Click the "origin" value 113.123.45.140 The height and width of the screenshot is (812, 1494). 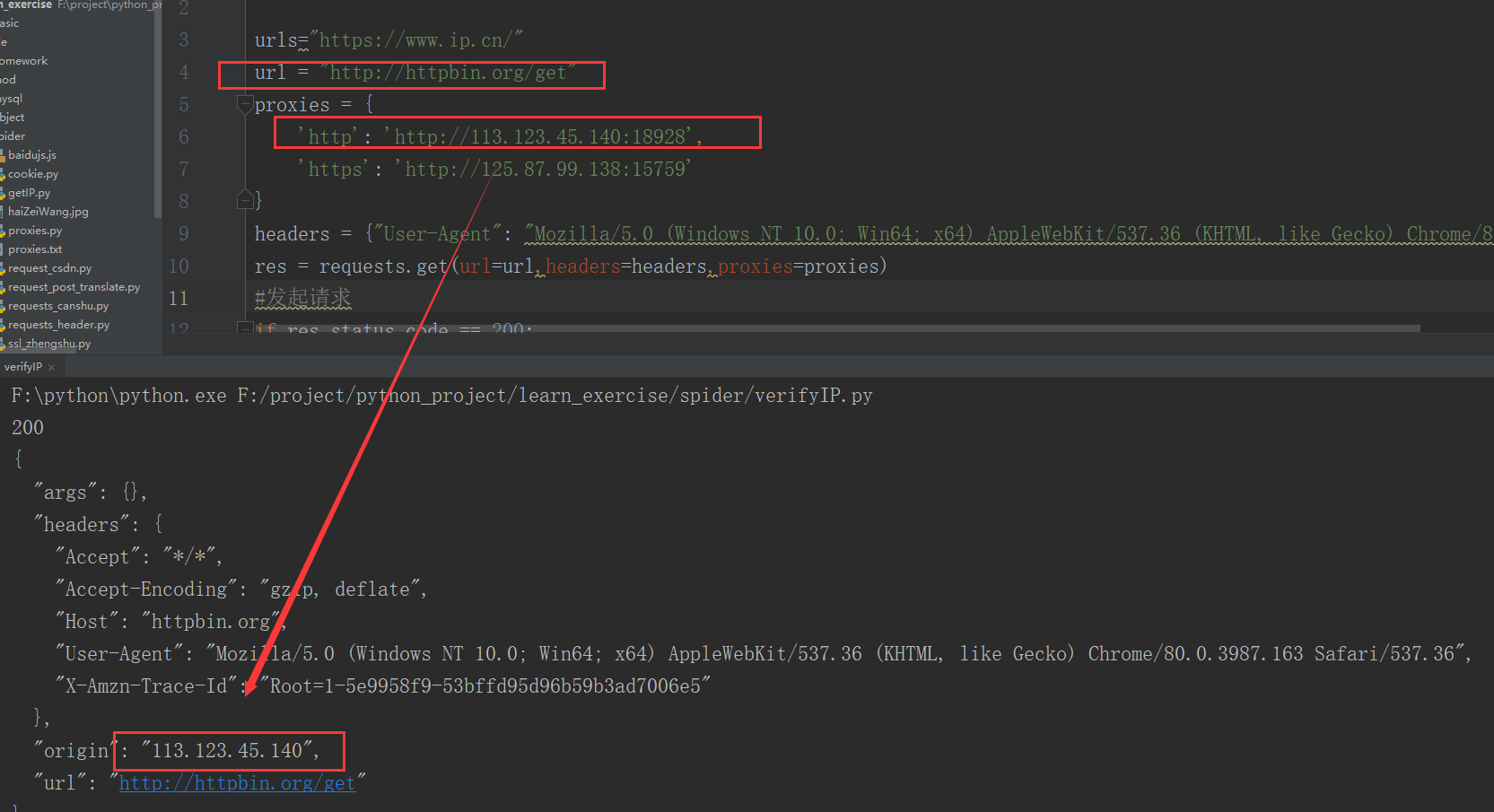click(x=228, y=751)
